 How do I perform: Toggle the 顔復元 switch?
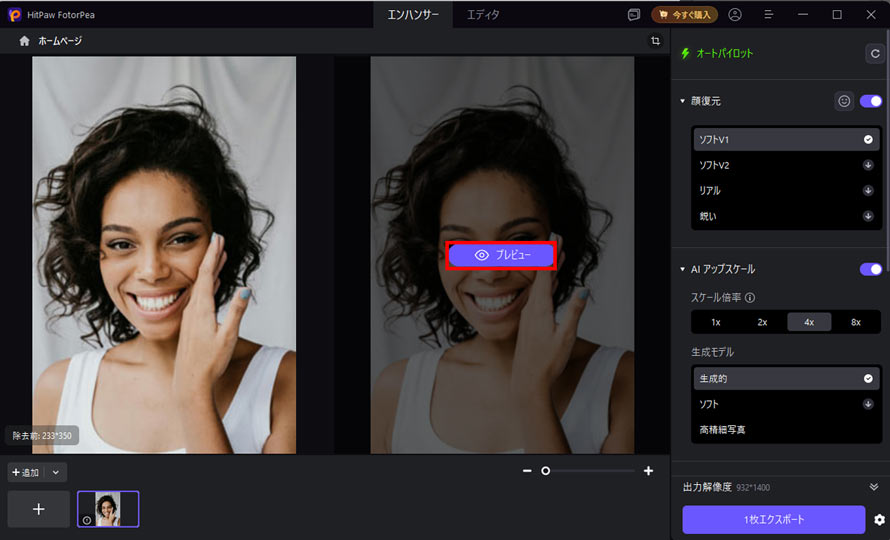tap(871, 101)
